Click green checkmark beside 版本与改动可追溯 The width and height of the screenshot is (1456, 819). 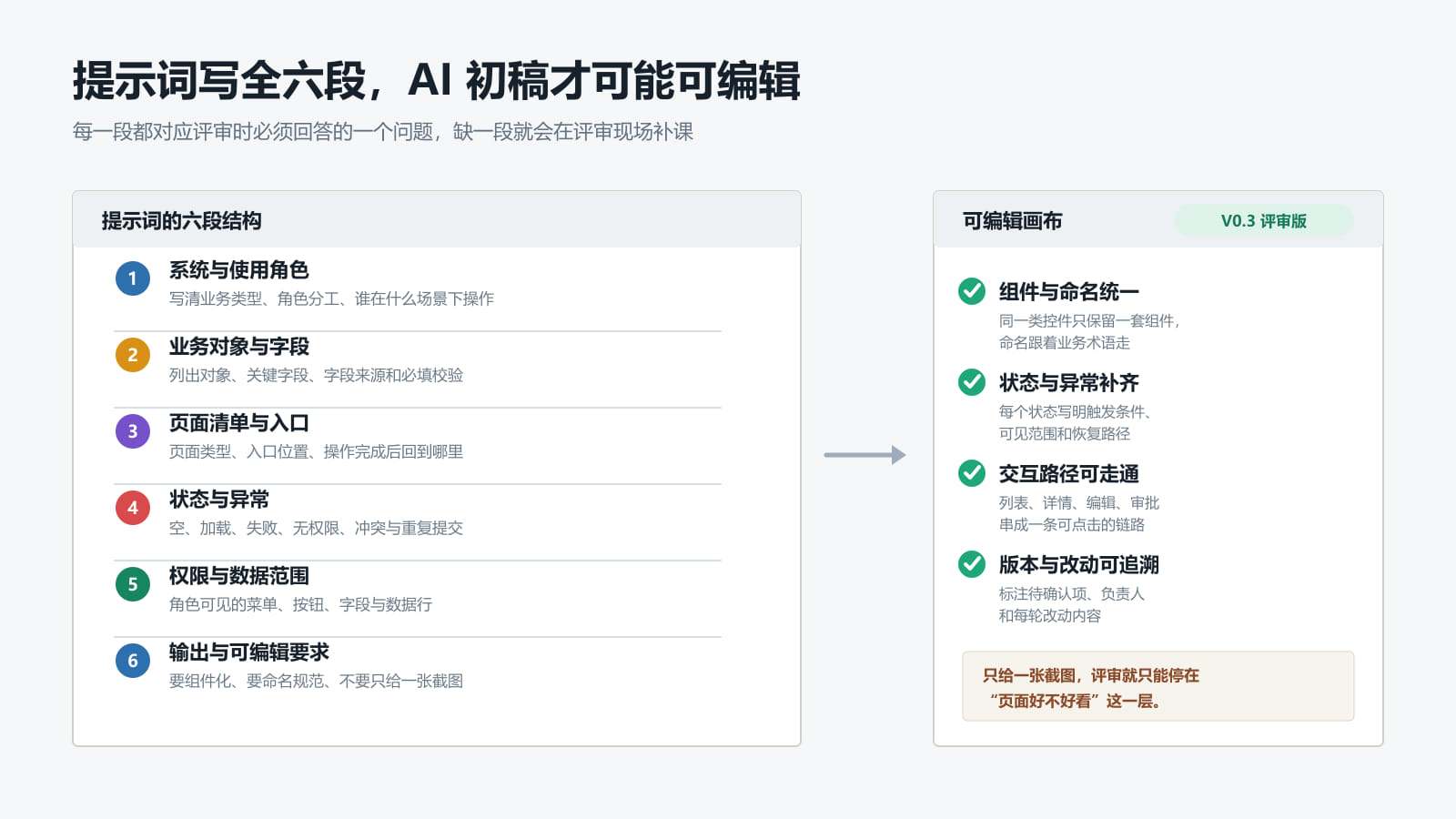pyautogui.click(x=972, y=564)
